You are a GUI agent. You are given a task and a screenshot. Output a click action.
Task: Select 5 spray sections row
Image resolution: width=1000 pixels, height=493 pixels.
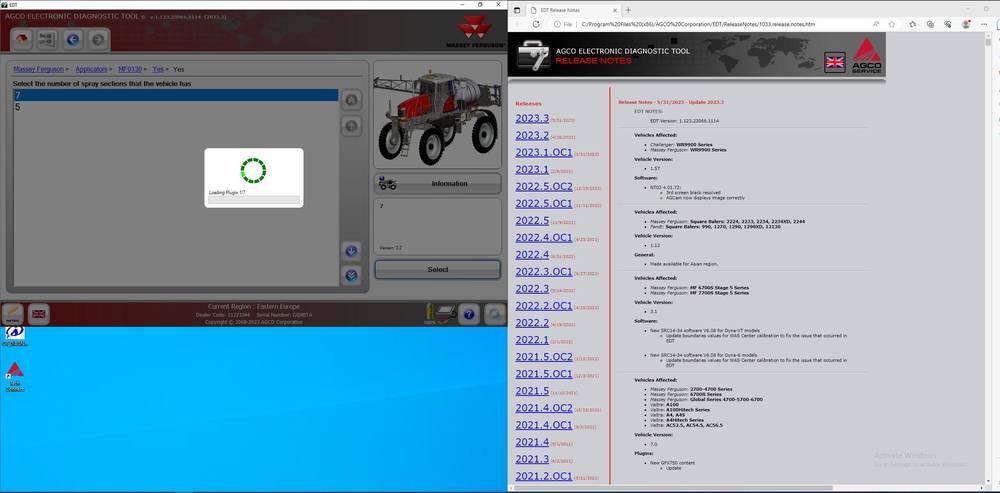click(x=176, y=107)
